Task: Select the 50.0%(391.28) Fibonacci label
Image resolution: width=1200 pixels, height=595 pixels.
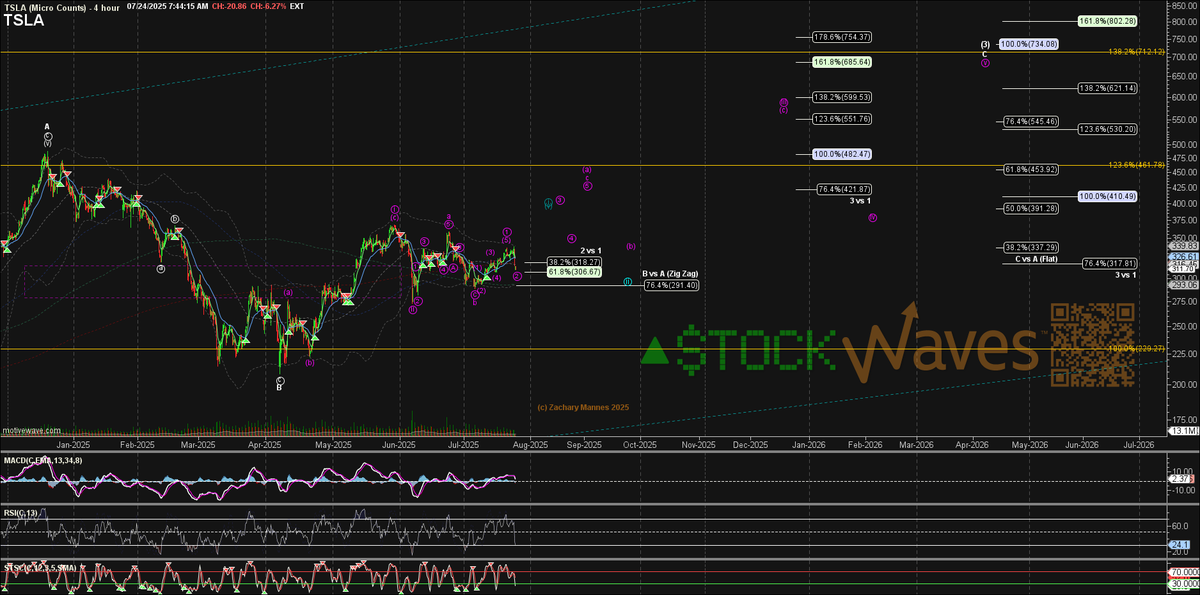Action: coord(1029,208)
